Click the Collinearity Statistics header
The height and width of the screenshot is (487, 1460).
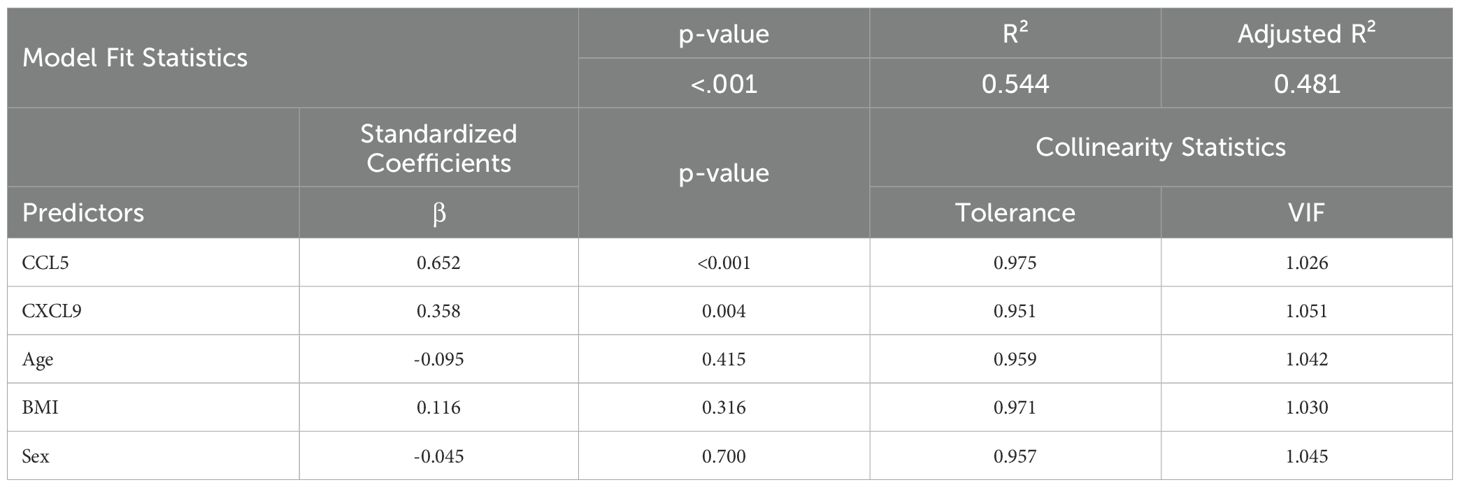[x=1160, y=148]
